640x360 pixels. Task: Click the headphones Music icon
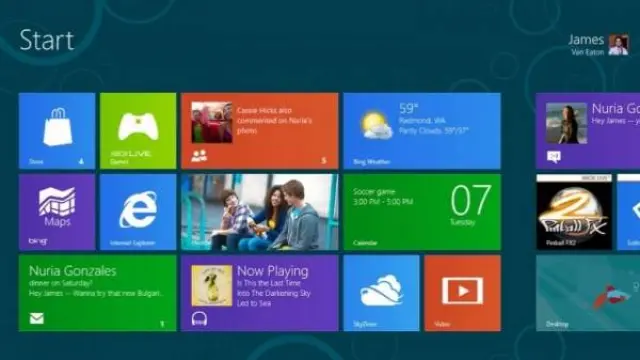tap(199, 318)
